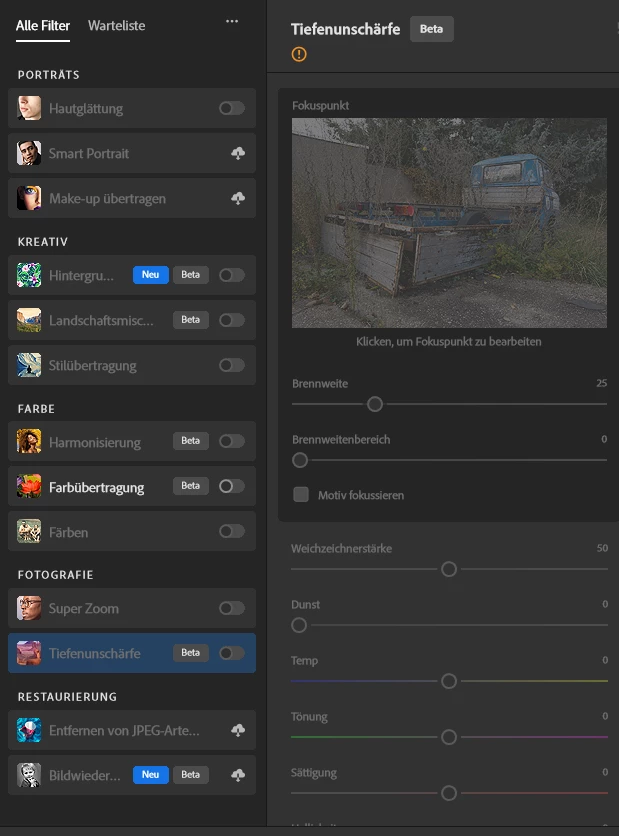Screen dimensions: 619x836
Task: Select the Färben filter name
Action: 69,532
